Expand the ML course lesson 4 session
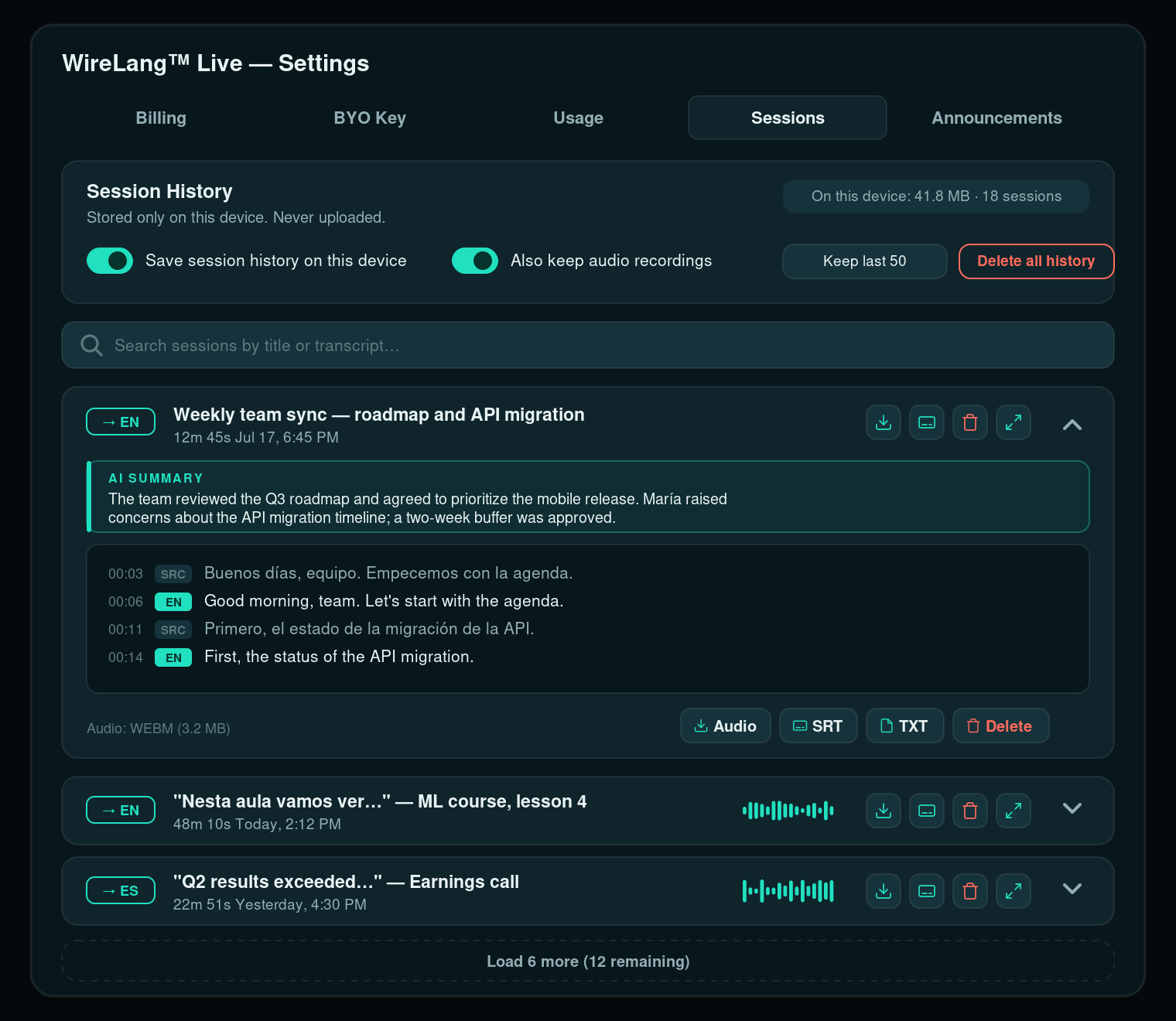Image resolution: width=1176 pixels, height=1021 pixels. coord(1072,809)
